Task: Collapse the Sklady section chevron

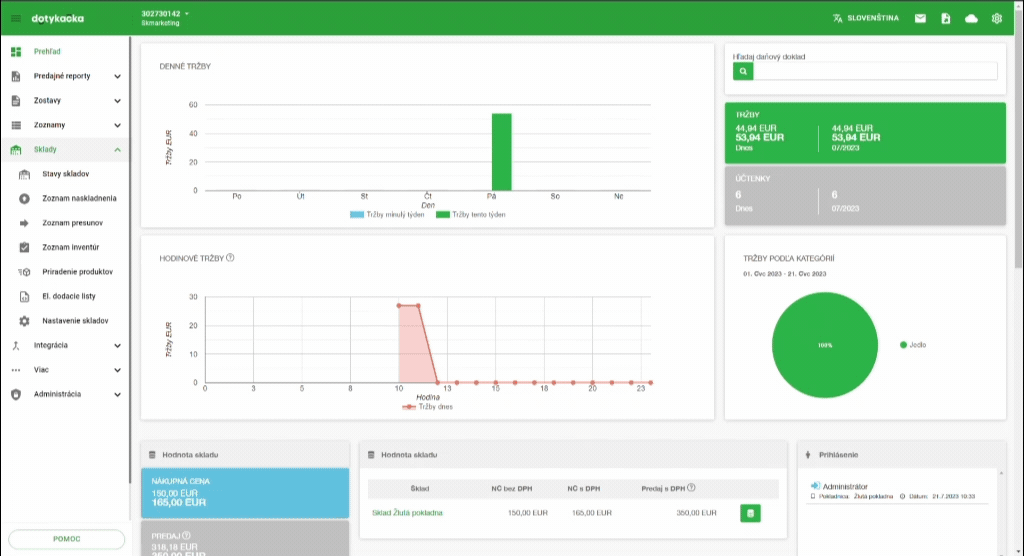Action: coord(117,150)
